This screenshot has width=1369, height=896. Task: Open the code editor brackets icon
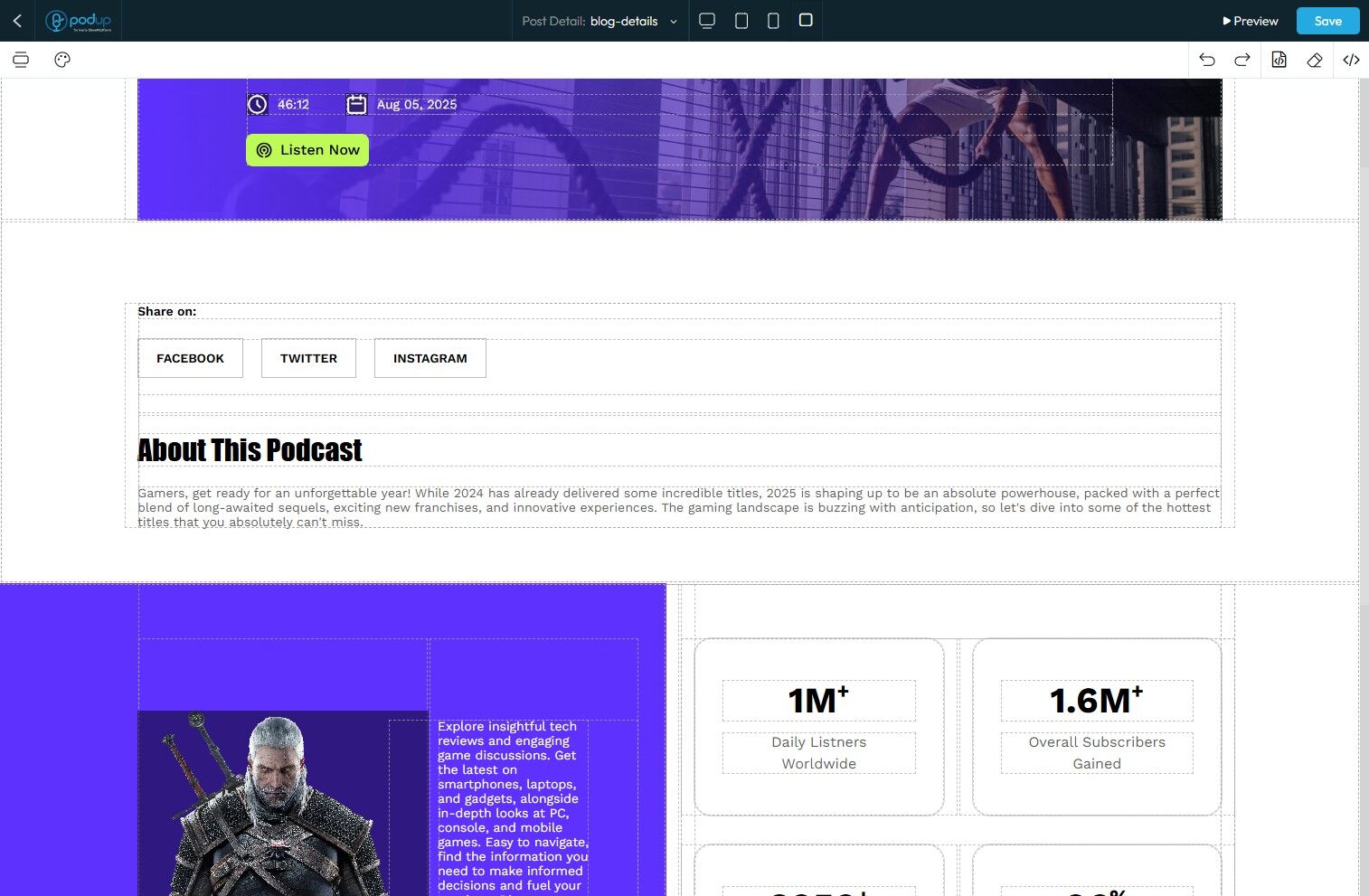[1351, 60]
